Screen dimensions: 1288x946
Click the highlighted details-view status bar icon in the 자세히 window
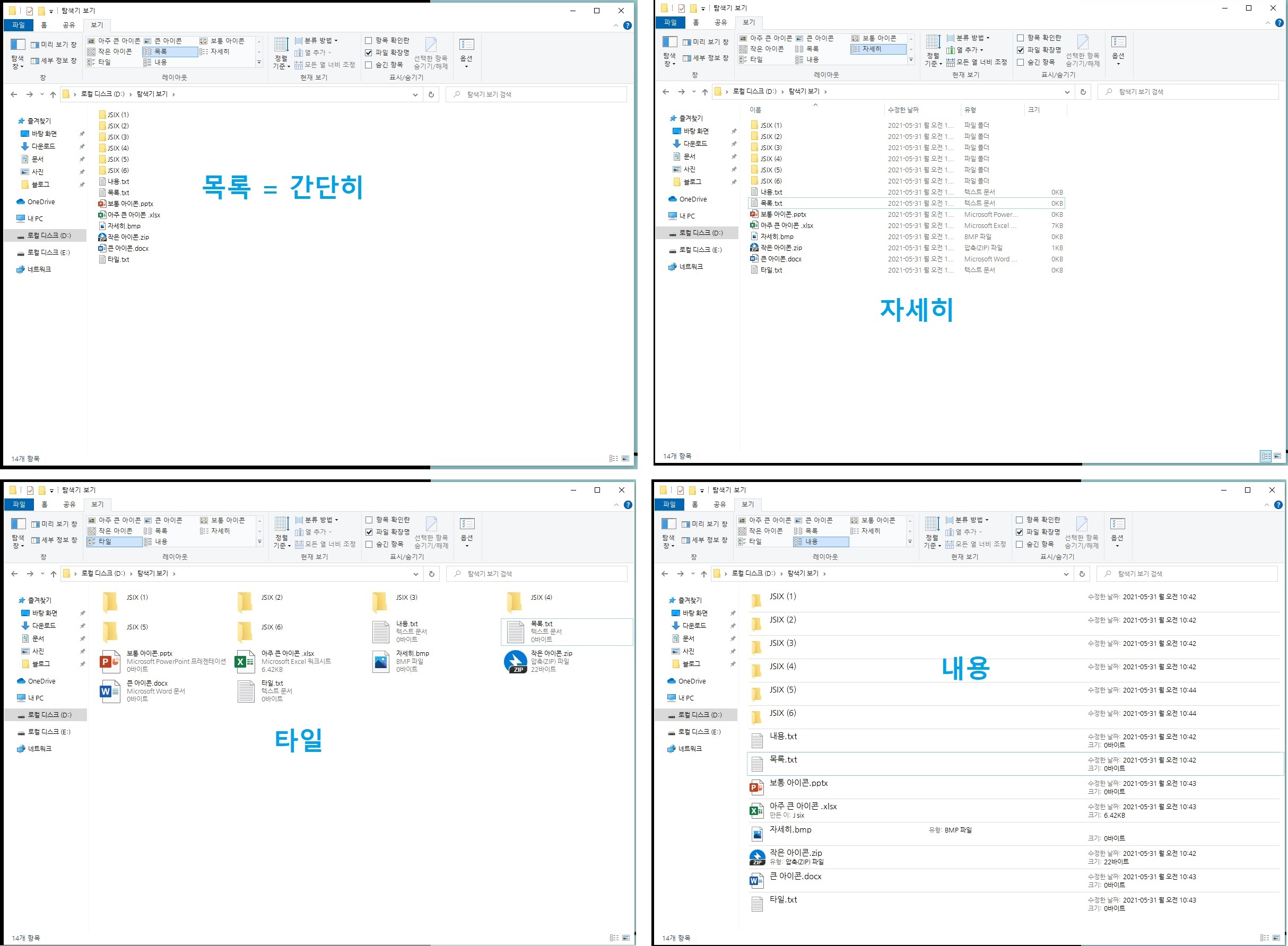[1265, 456]
